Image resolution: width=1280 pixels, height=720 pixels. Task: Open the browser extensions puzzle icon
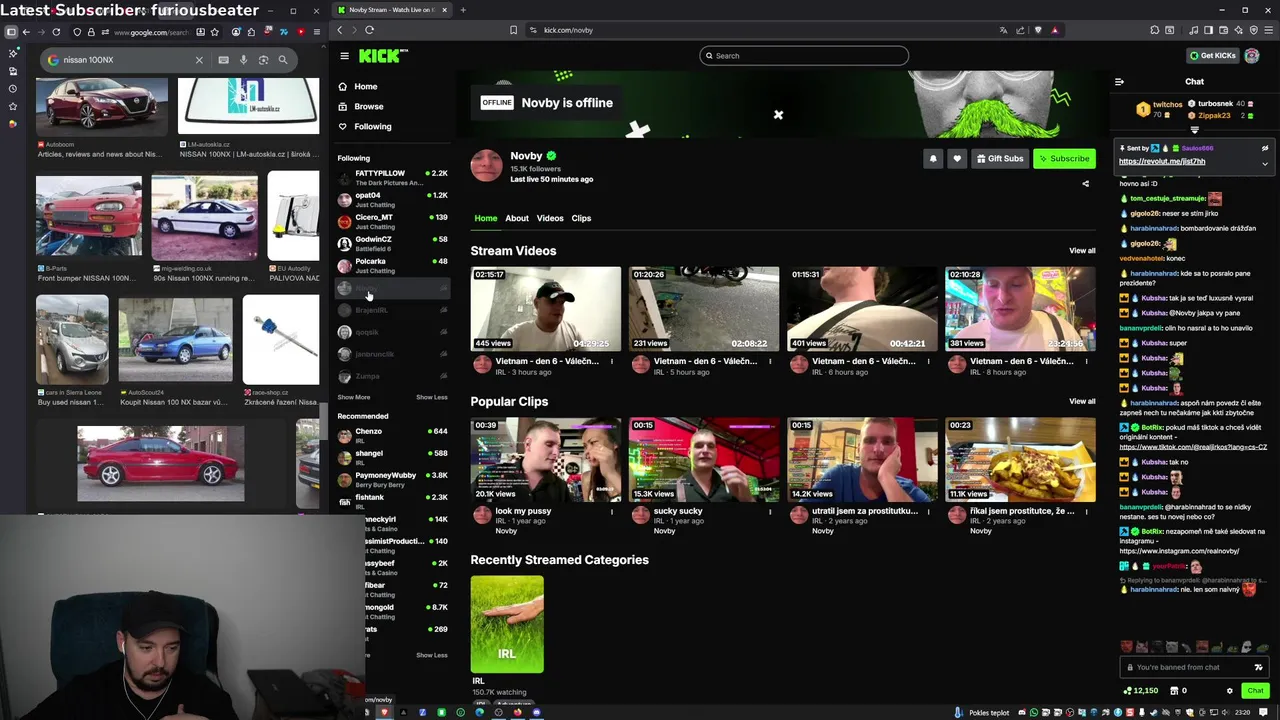tap(1154, 30)
